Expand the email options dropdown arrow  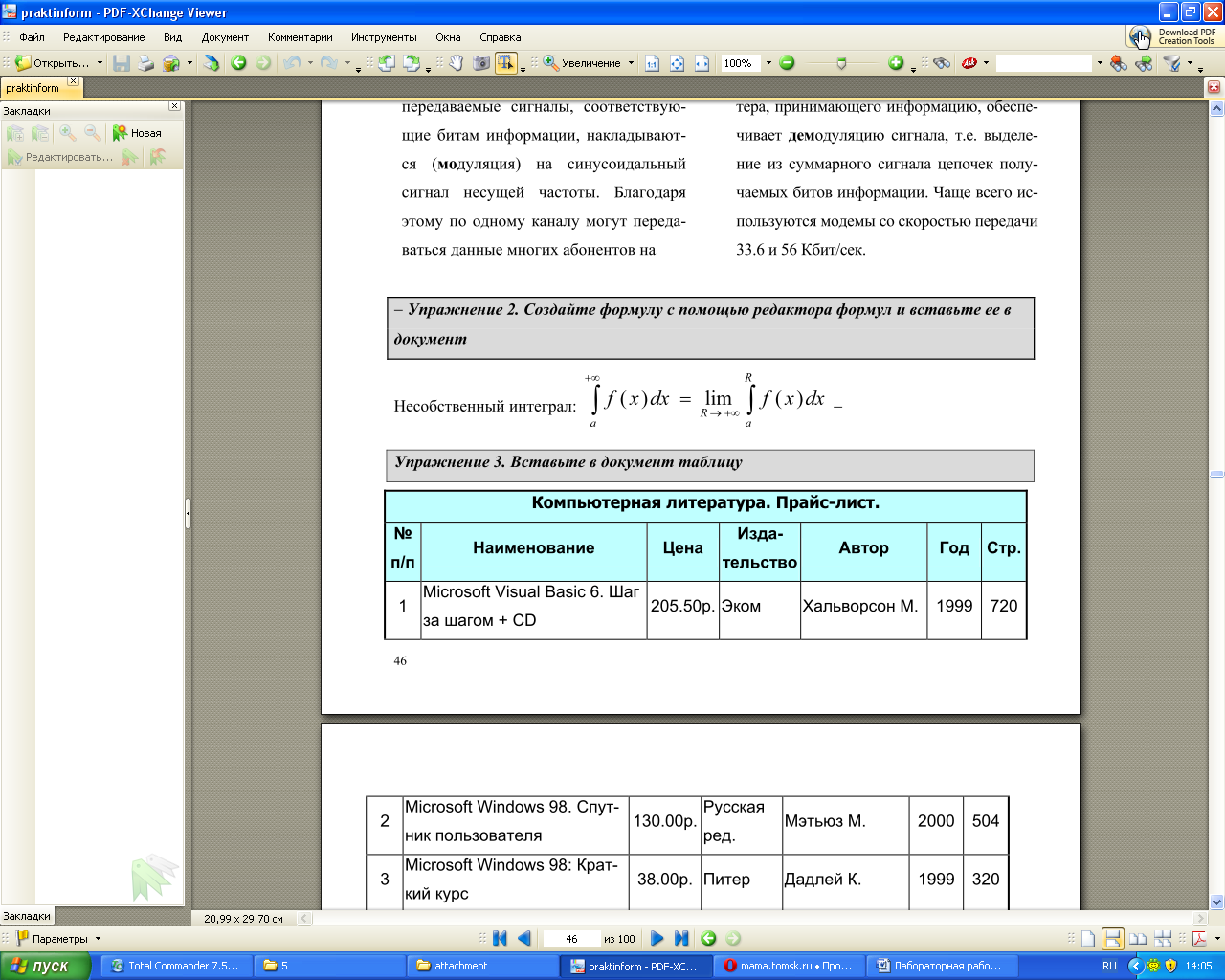189,63
